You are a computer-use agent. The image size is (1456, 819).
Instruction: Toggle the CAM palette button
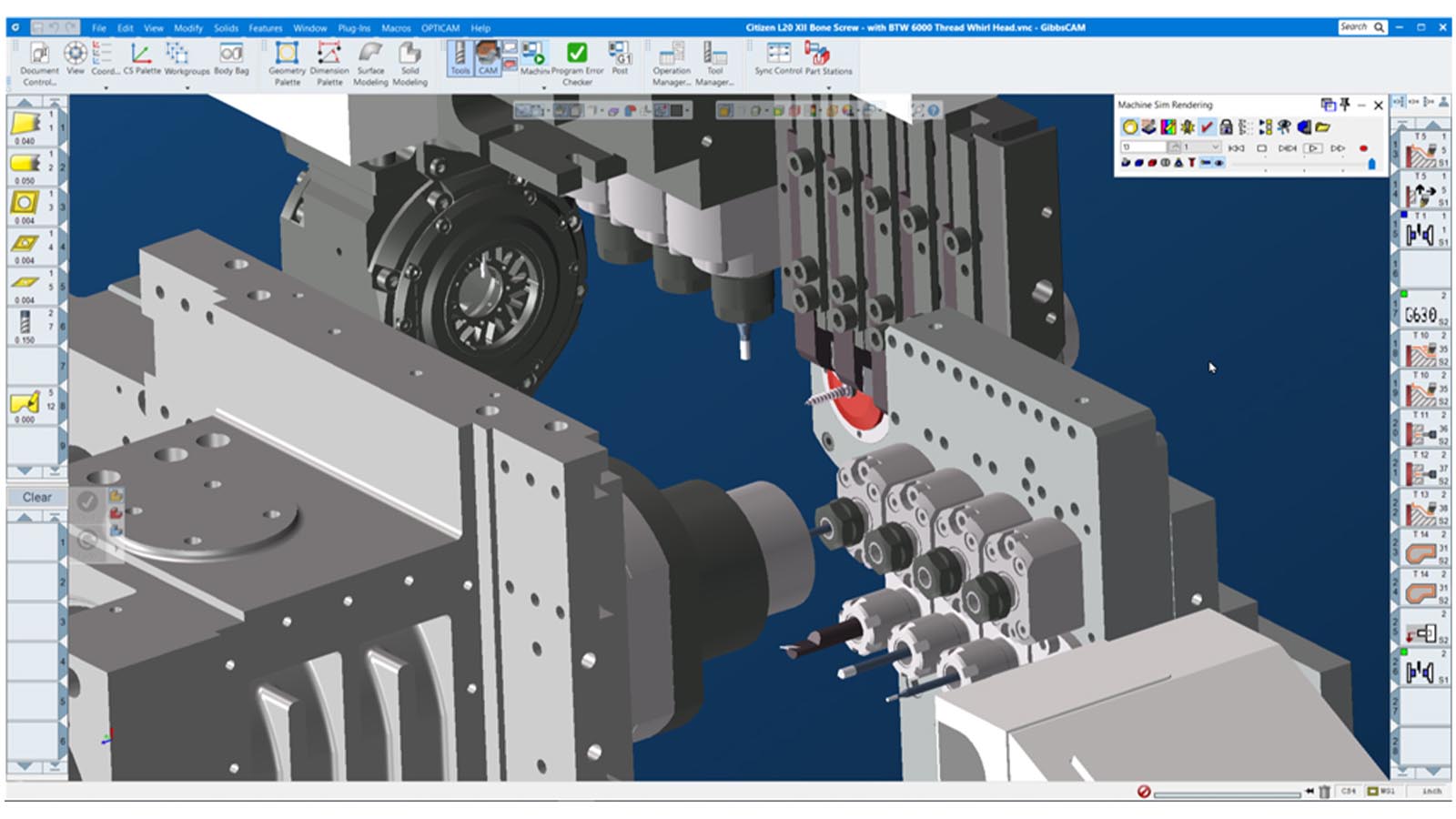[x=489, y=58]
